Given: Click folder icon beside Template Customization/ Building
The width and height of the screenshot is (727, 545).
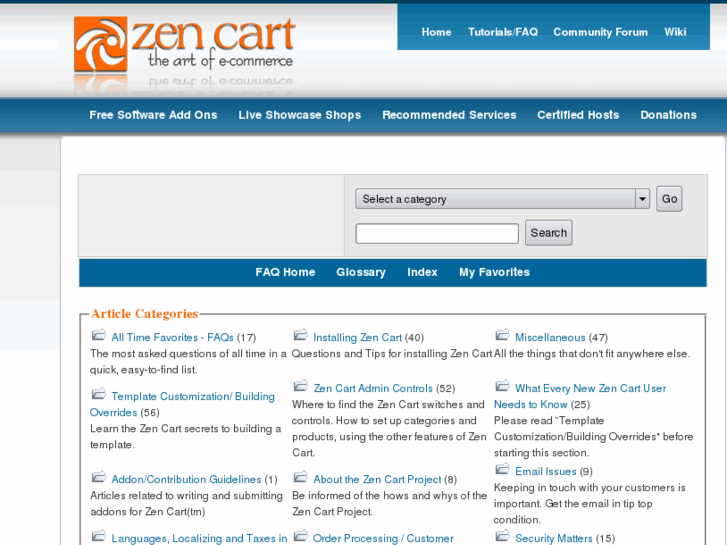Looking at the screenshot, I should pyautogui.click(x=98, y=394).
